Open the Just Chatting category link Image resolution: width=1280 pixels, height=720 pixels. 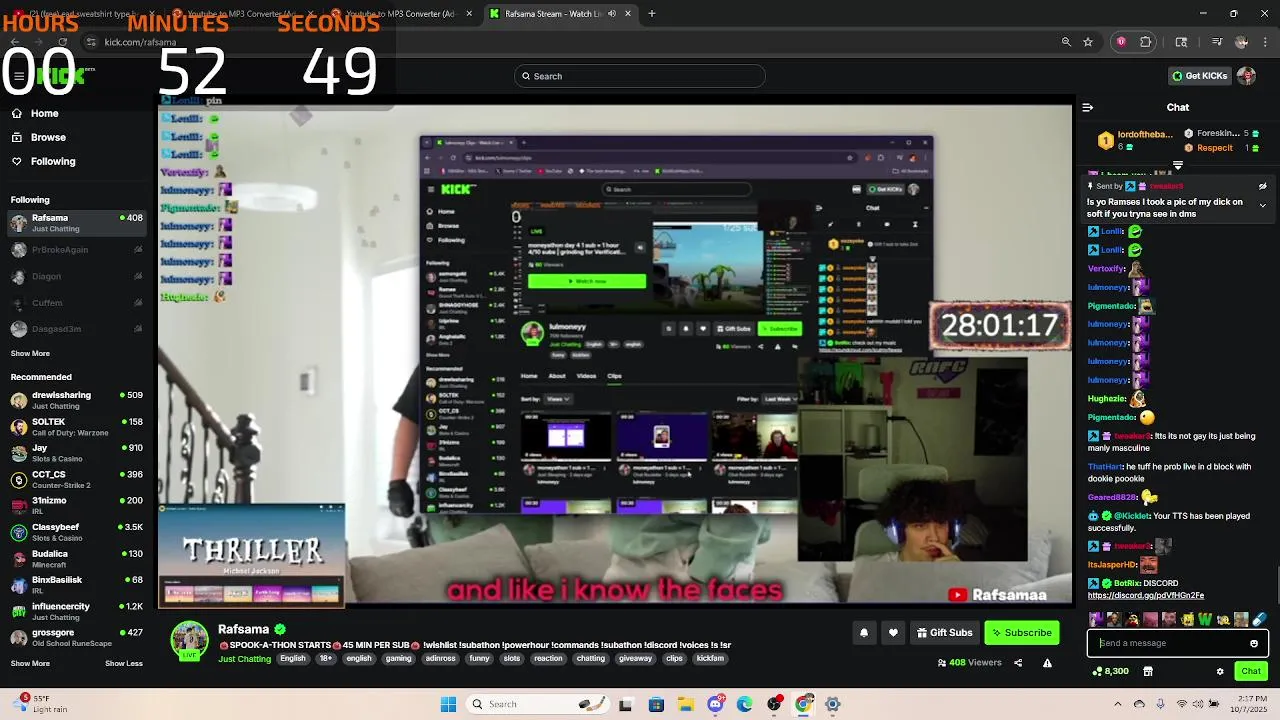point(245,659)
